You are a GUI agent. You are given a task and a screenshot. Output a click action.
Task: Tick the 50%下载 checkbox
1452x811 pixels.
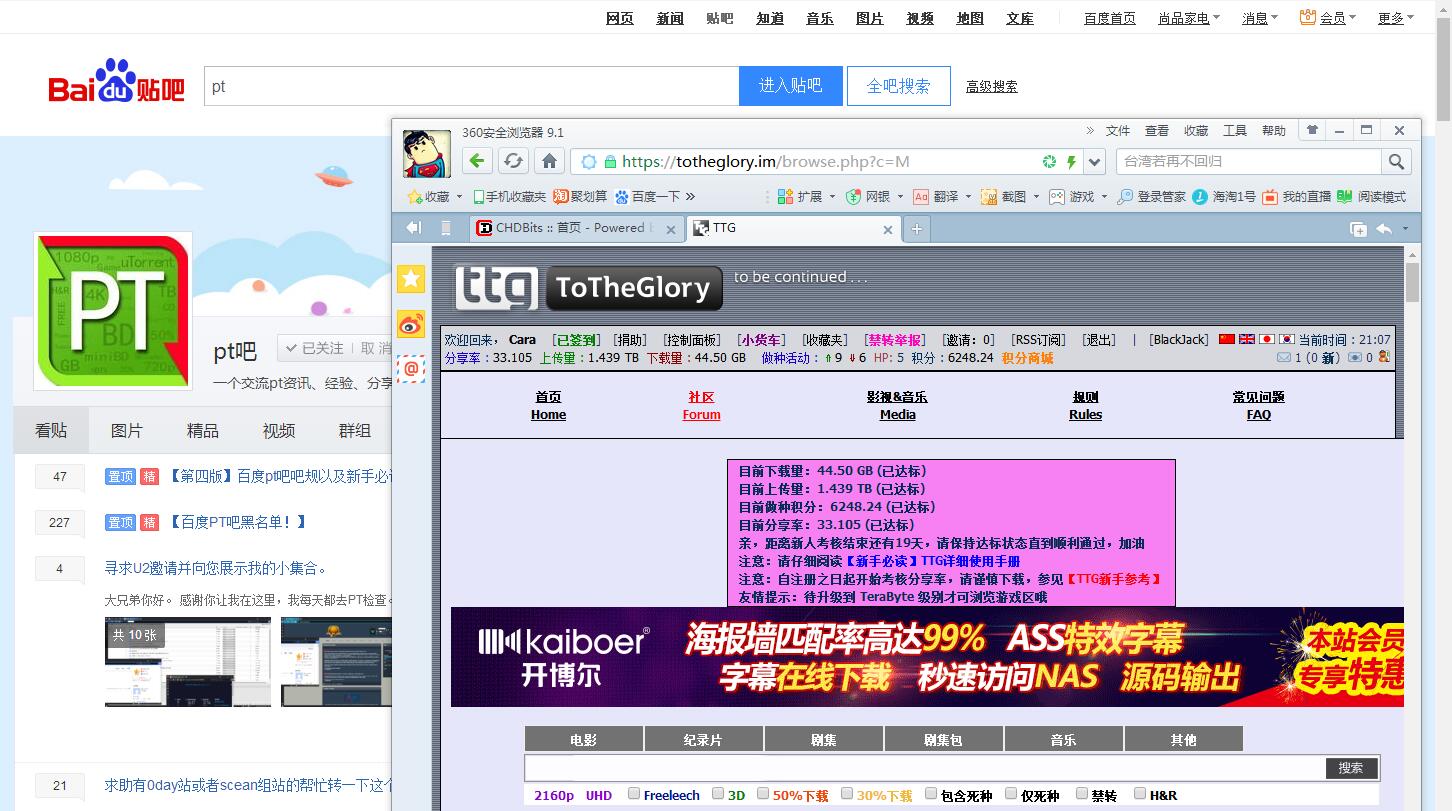point(763,794)
